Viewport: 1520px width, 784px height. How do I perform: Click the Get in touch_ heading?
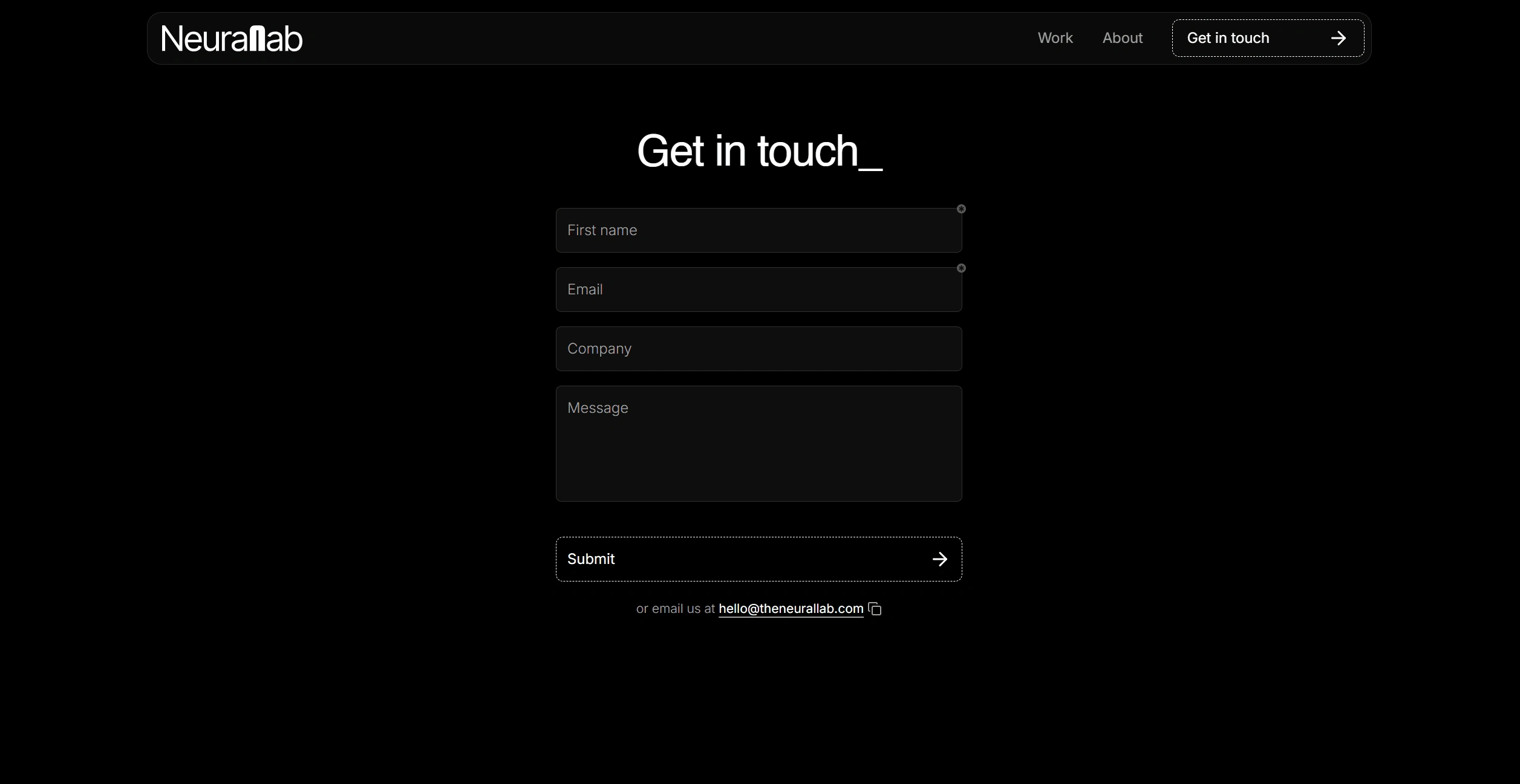pos(760,151)
